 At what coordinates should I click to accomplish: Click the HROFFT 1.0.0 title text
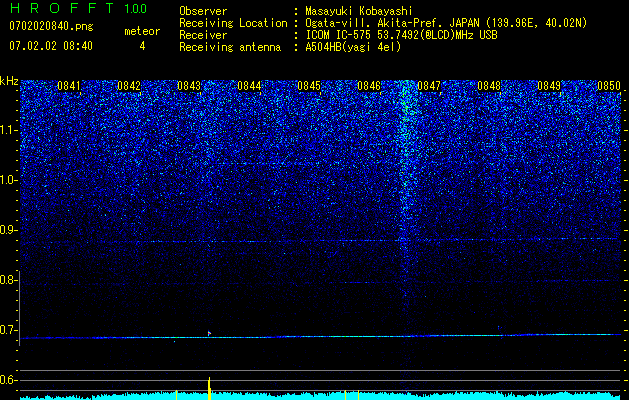pyautogui.click(x=78, y=8)
